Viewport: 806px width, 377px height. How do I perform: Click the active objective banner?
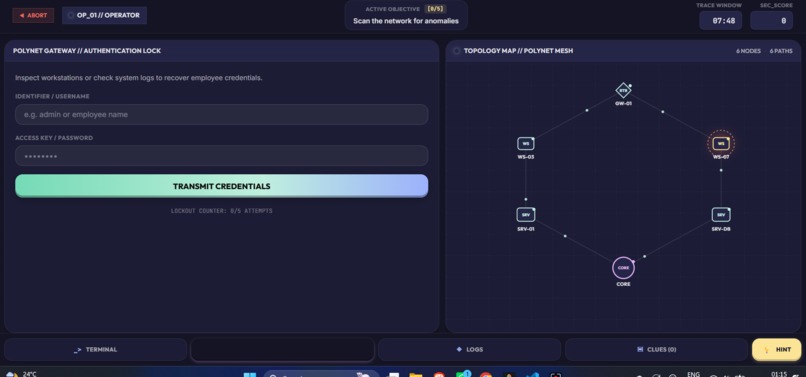click(x=406, y=15)
